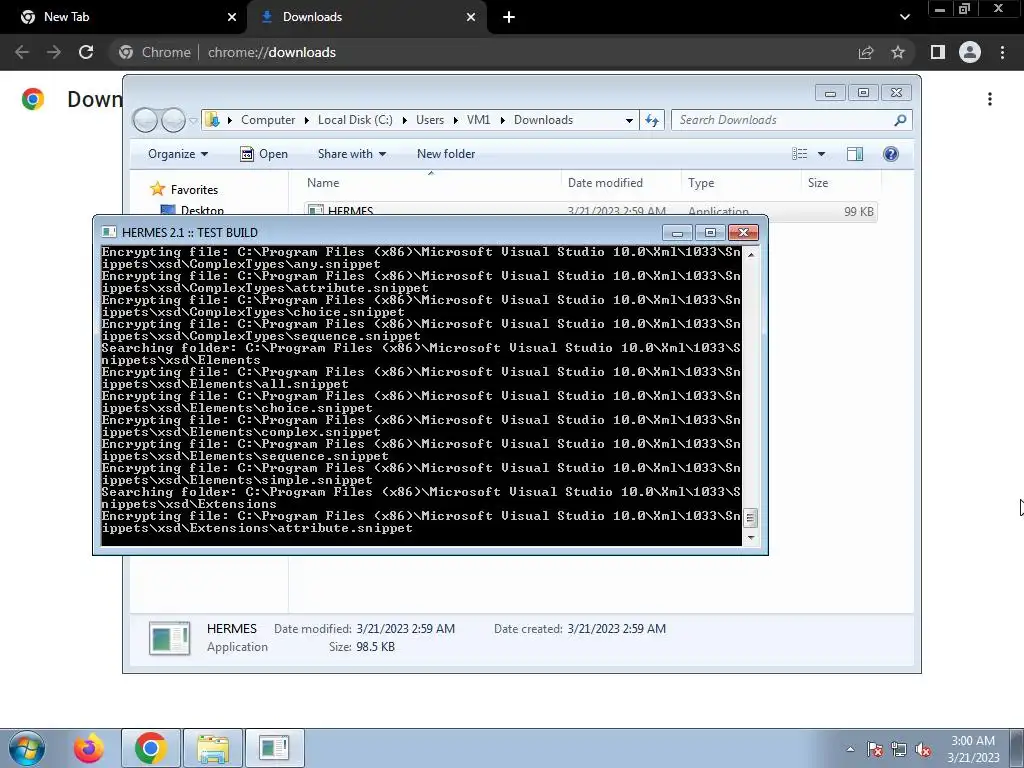Open Explorer help icon
1024x768 pixels.
[891, 153]
